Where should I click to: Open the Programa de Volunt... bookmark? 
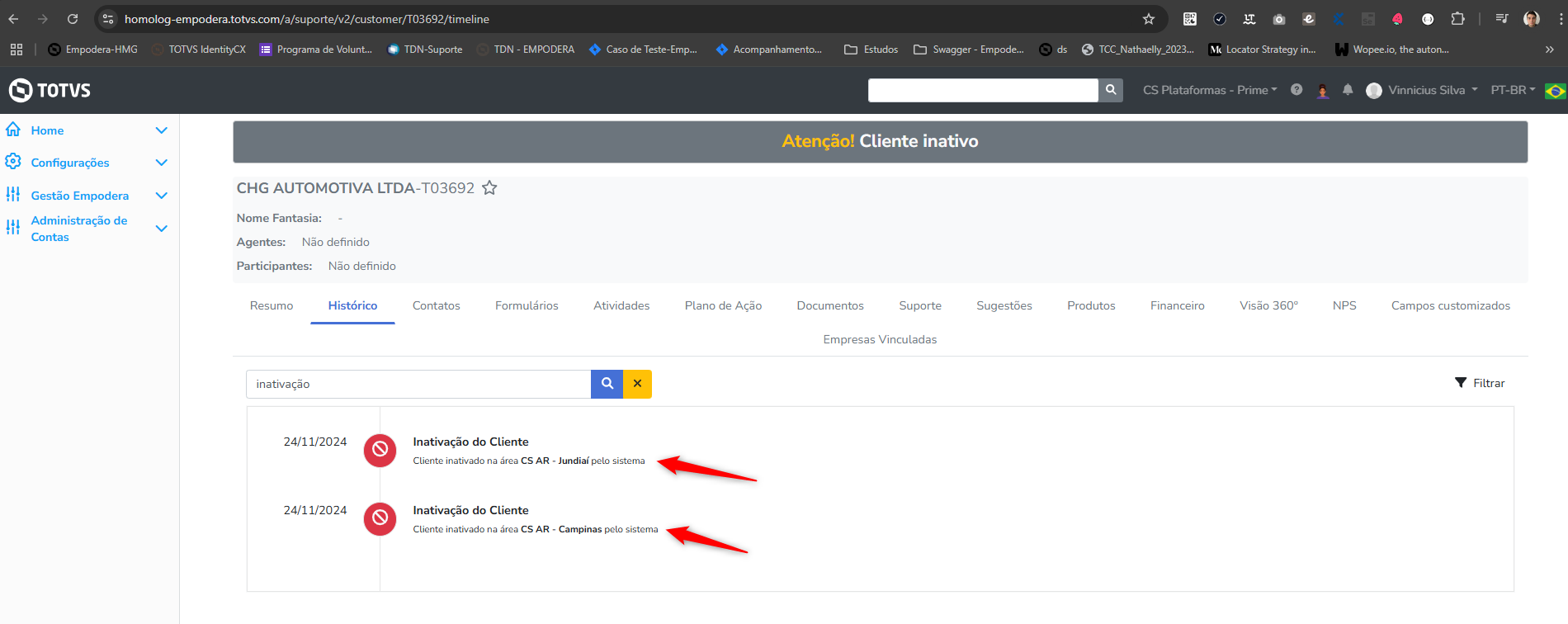(316, 50)
